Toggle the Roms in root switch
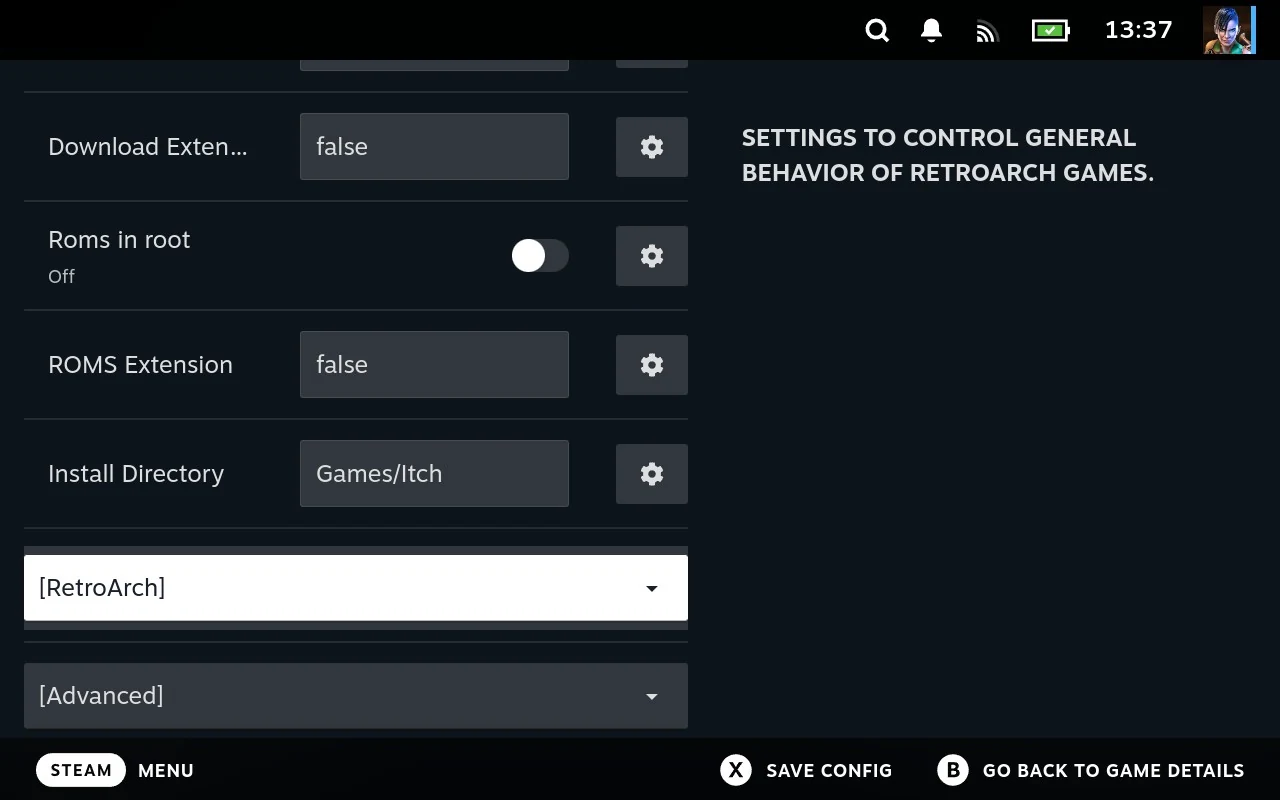 (540, 256)
